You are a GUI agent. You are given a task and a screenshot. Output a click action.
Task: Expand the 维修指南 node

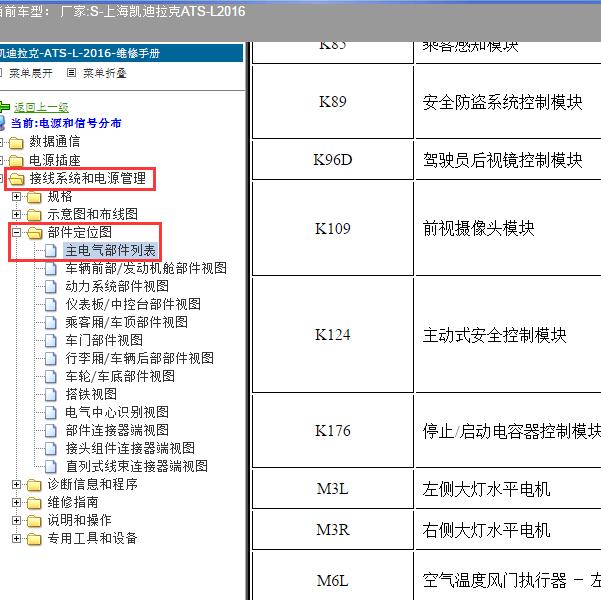click(x=16, y=503)
